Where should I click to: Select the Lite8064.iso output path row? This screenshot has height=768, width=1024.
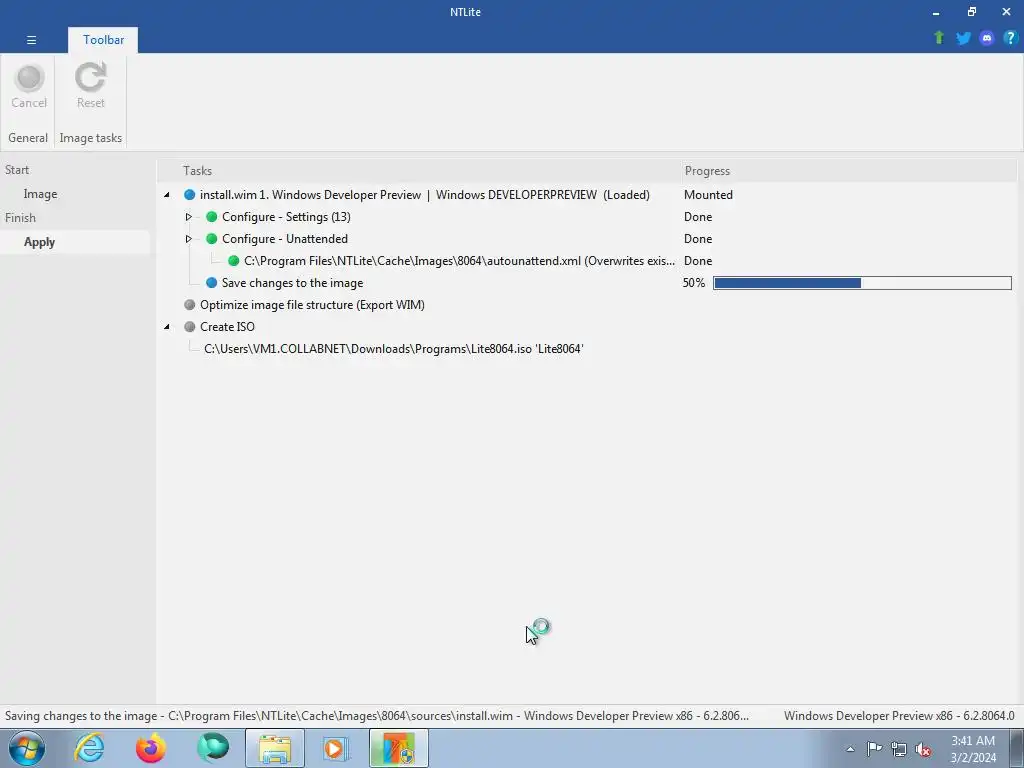point(393,349)
